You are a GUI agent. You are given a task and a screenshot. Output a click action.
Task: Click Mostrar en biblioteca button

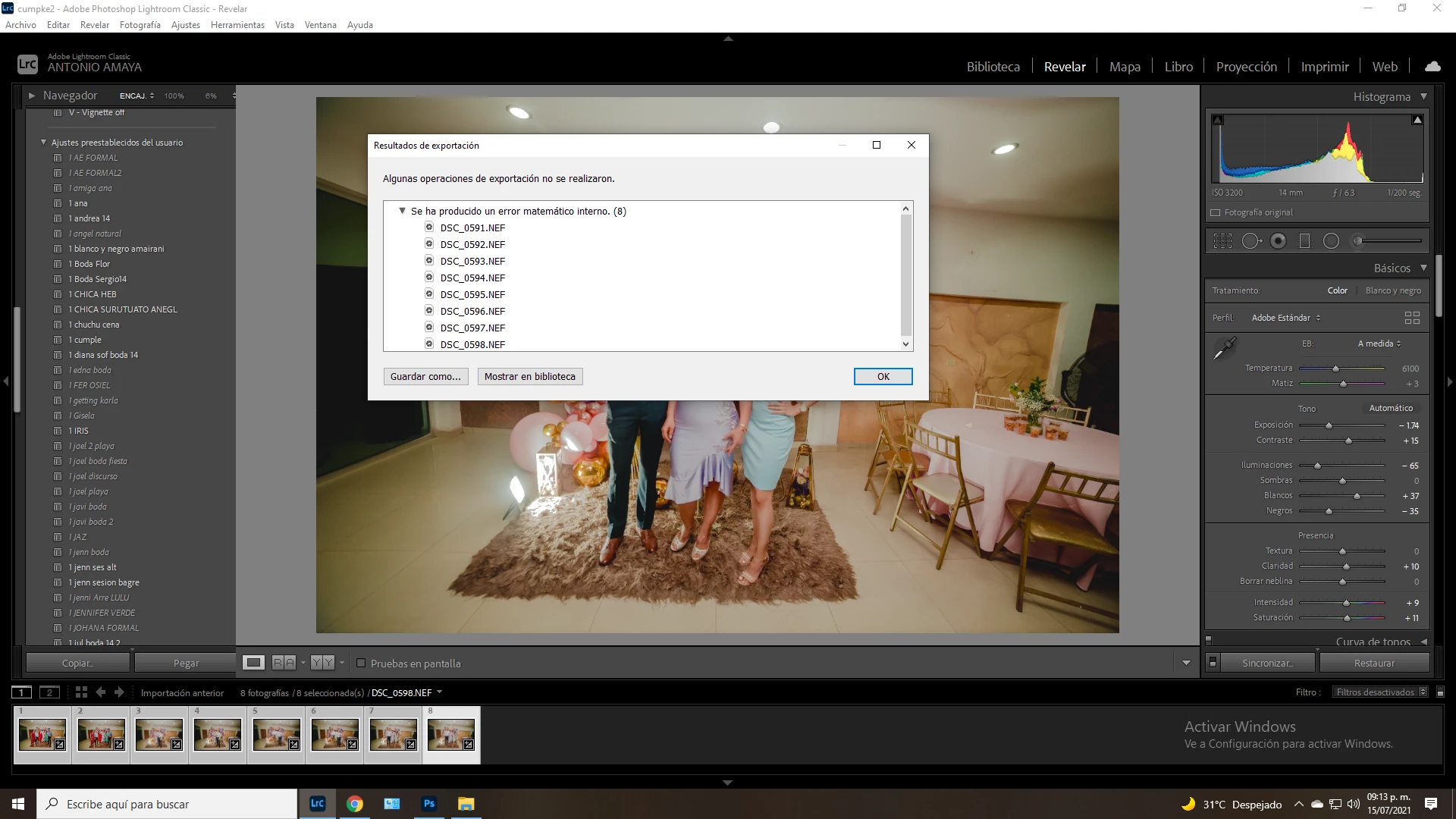[529, 377]
